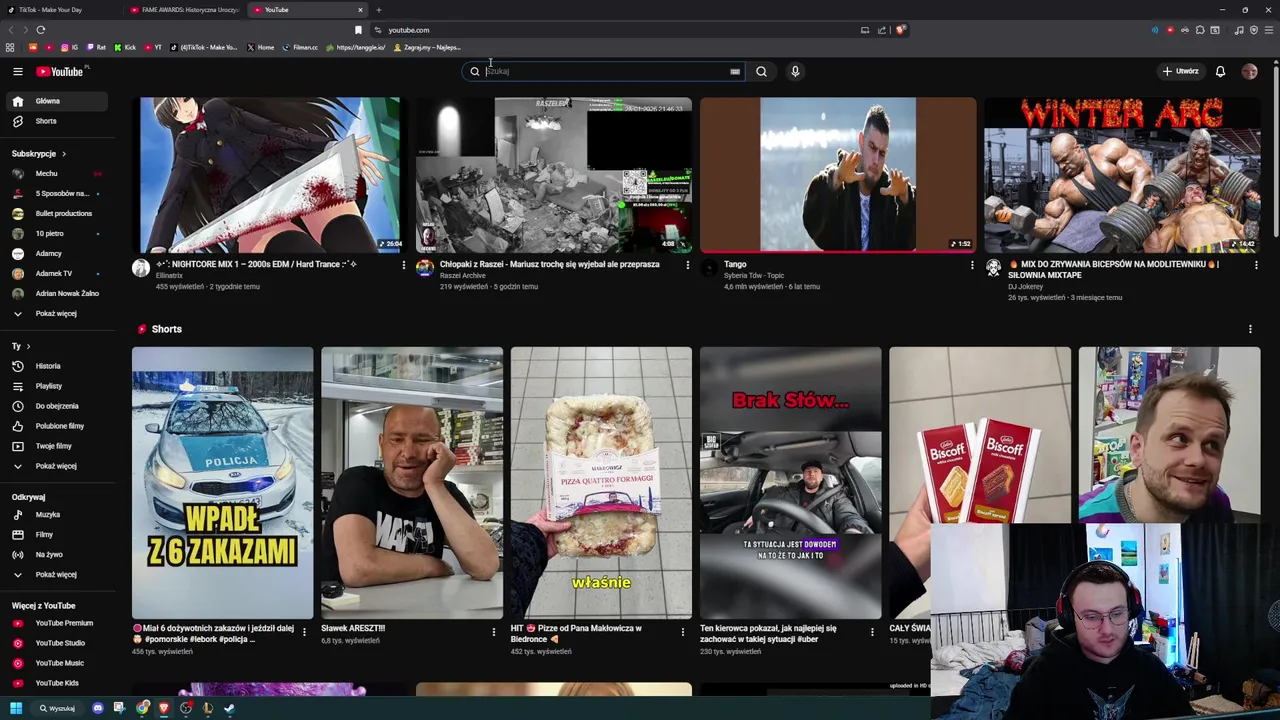Play the Tango video thumbnail

click(x=838, y=174)
